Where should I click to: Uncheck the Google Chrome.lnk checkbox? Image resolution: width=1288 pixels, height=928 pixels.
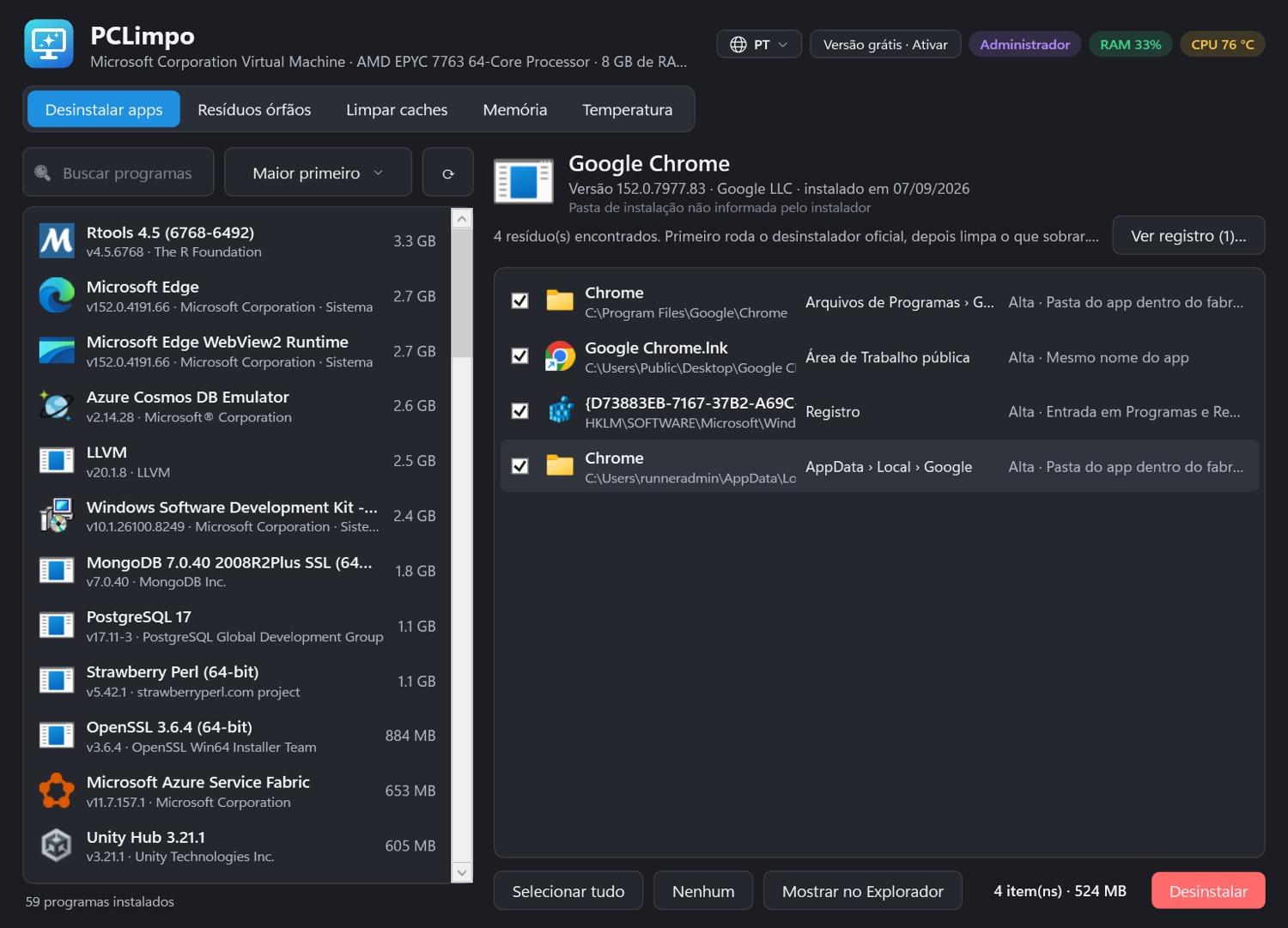pos(519,356)
